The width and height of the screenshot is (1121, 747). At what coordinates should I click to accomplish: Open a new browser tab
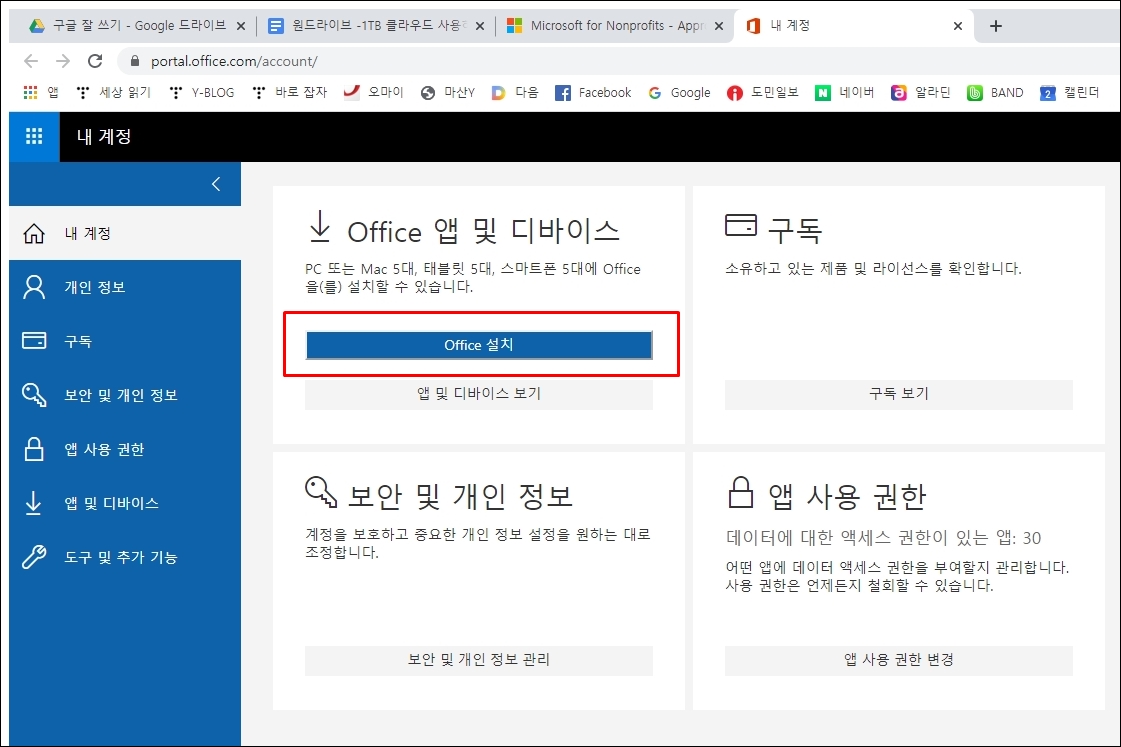click(996, 26)
